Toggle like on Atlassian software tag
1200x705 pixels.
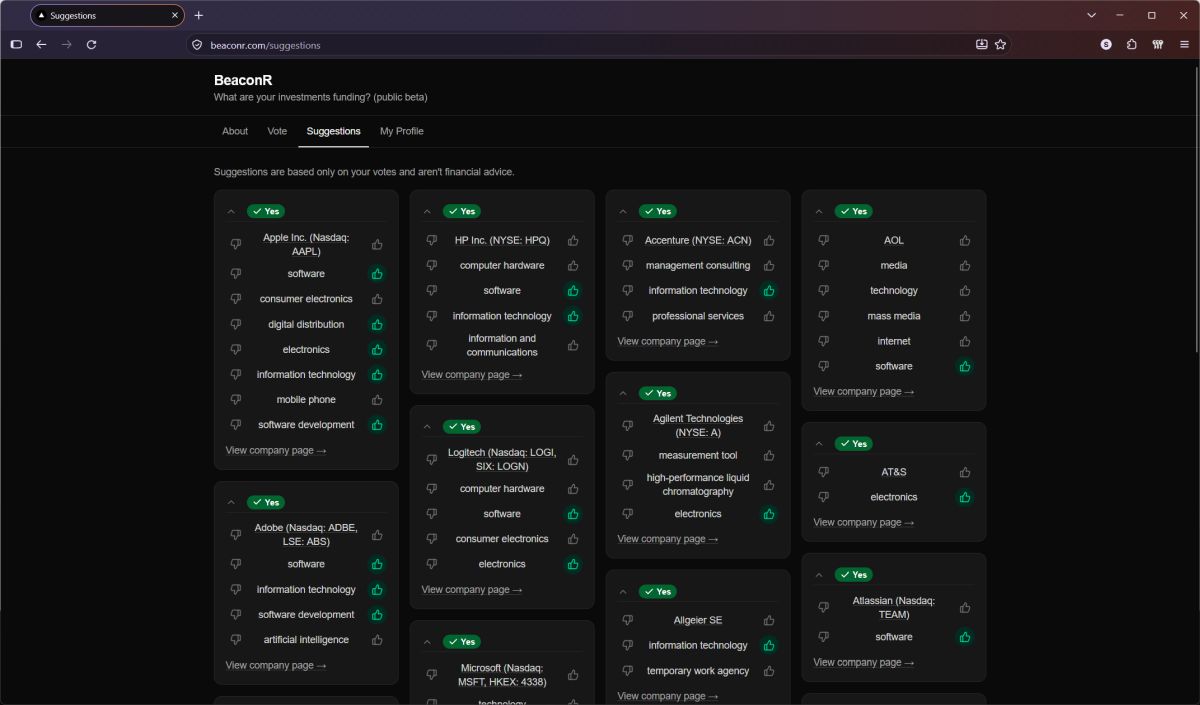tap(965, 637)
